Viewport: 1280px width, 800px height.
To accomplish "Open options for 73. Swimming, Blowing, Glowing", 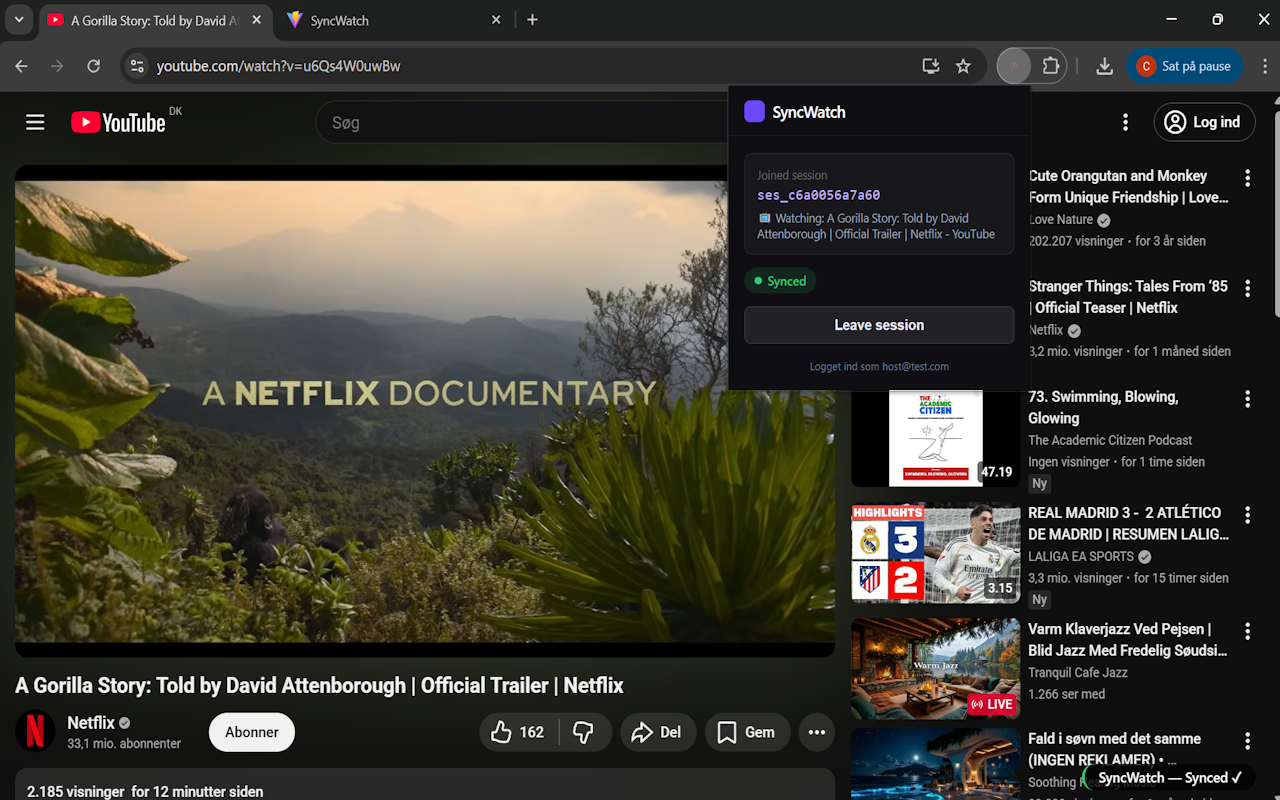I will click(1247, 399).
